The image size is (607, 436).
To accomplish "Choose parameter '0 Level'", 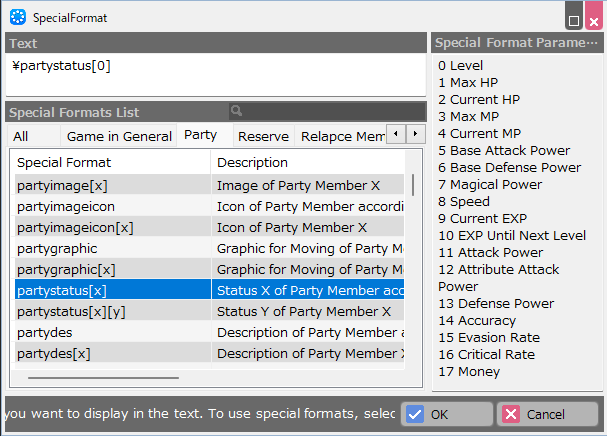I will click(x=460, y=65).
